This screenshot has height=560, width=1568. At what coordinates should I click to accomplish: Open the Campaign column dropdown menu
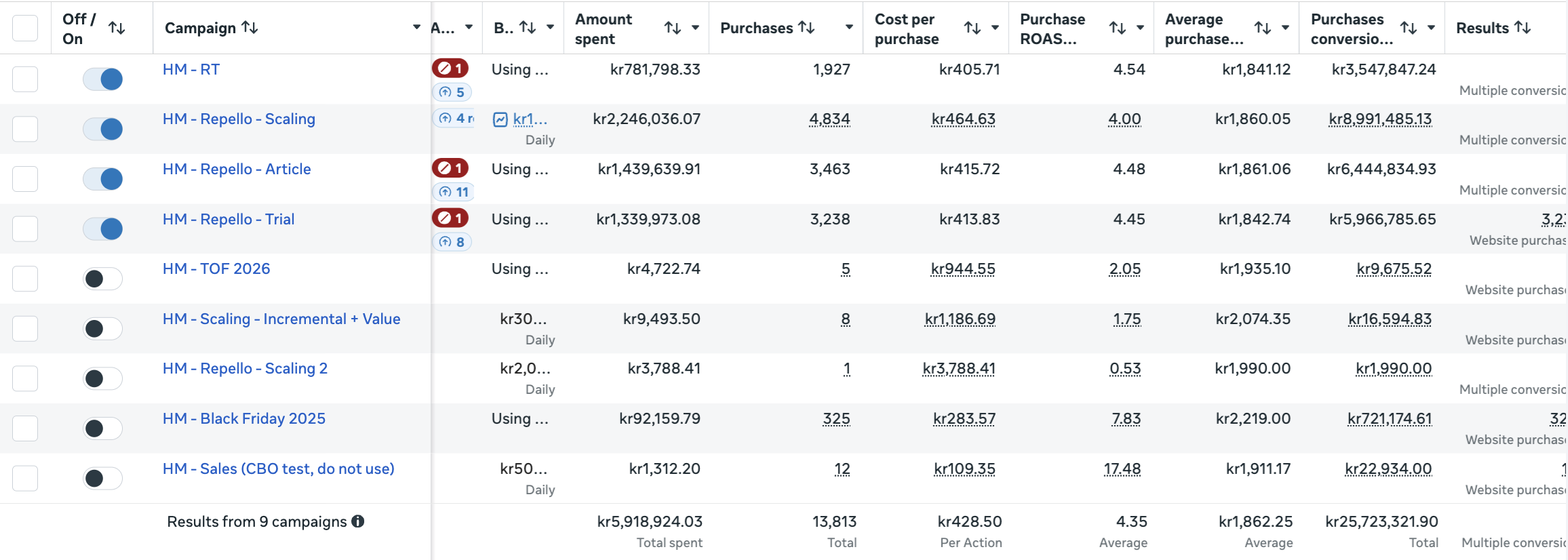coord(416,28)
